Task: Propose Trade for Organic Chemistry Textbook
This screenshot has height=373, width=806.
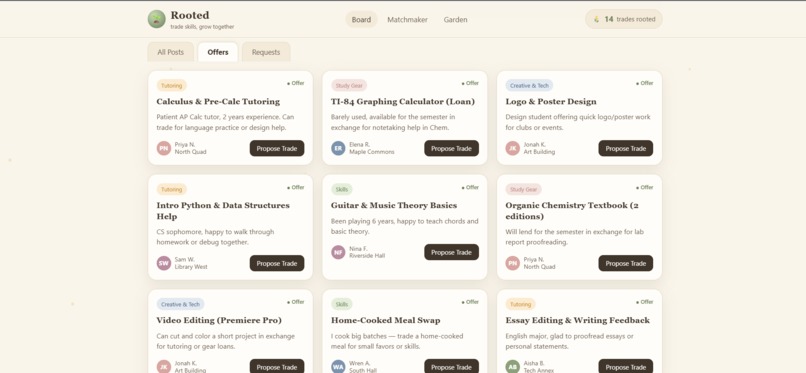Action: pyautogui.click(x=626, y=263)
